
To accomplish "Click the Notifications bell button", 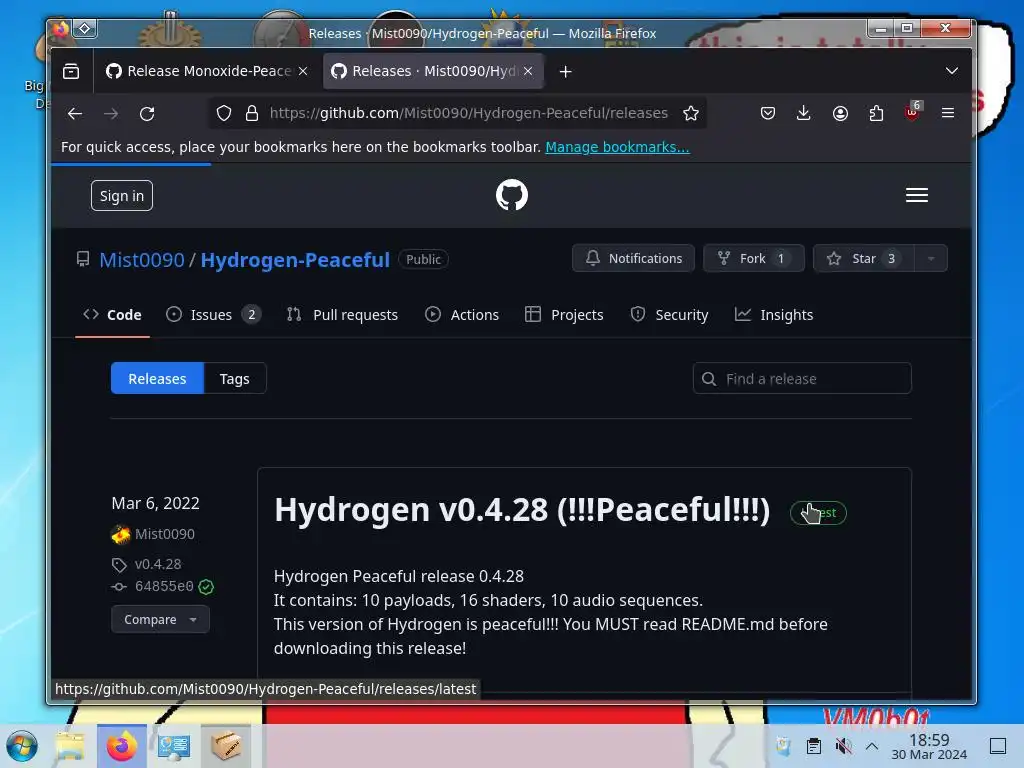I will coord(633,259).
